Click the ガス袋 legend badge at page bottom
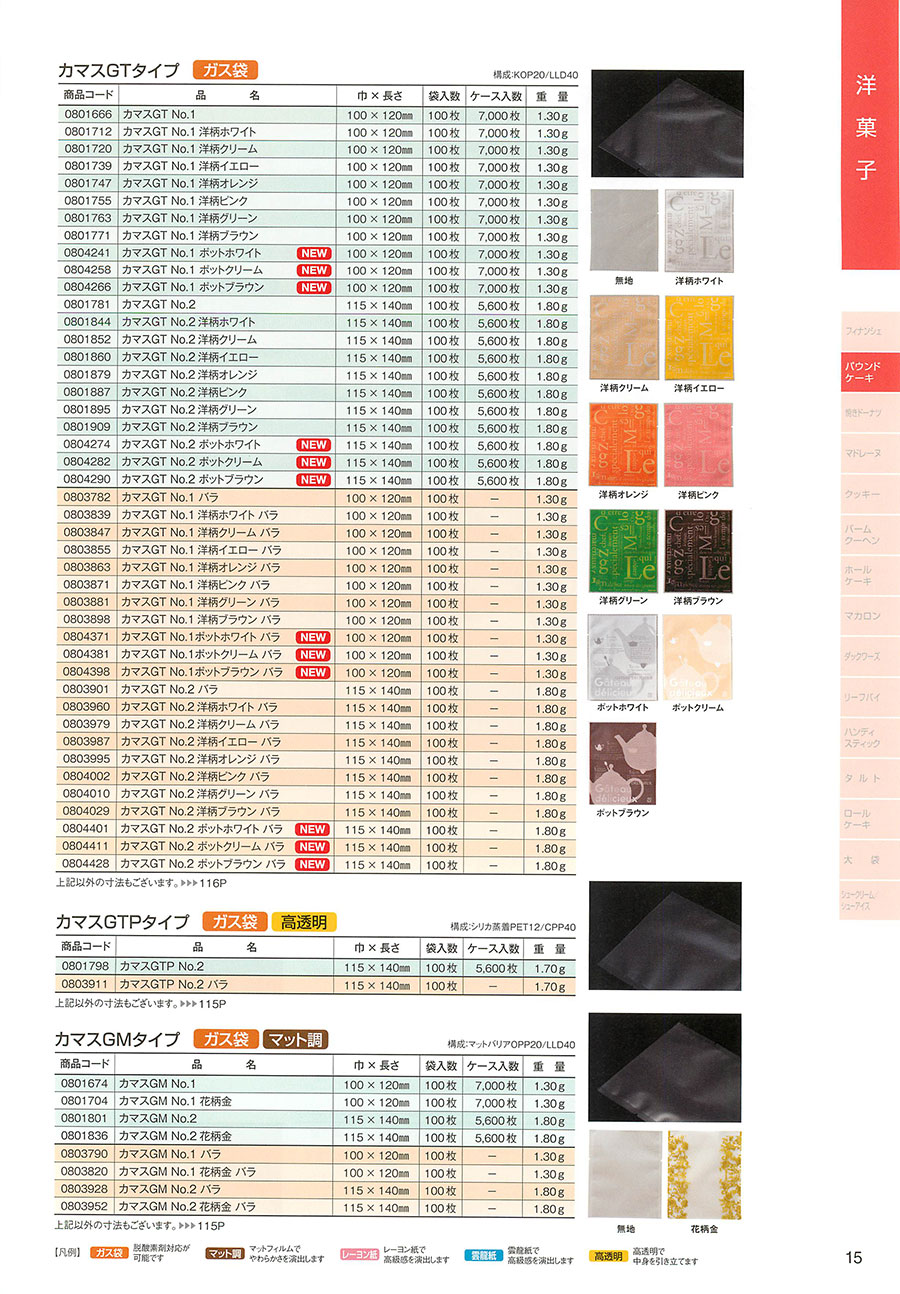The width and height of the screenshot is (900, 1294). coord(108,1254)
